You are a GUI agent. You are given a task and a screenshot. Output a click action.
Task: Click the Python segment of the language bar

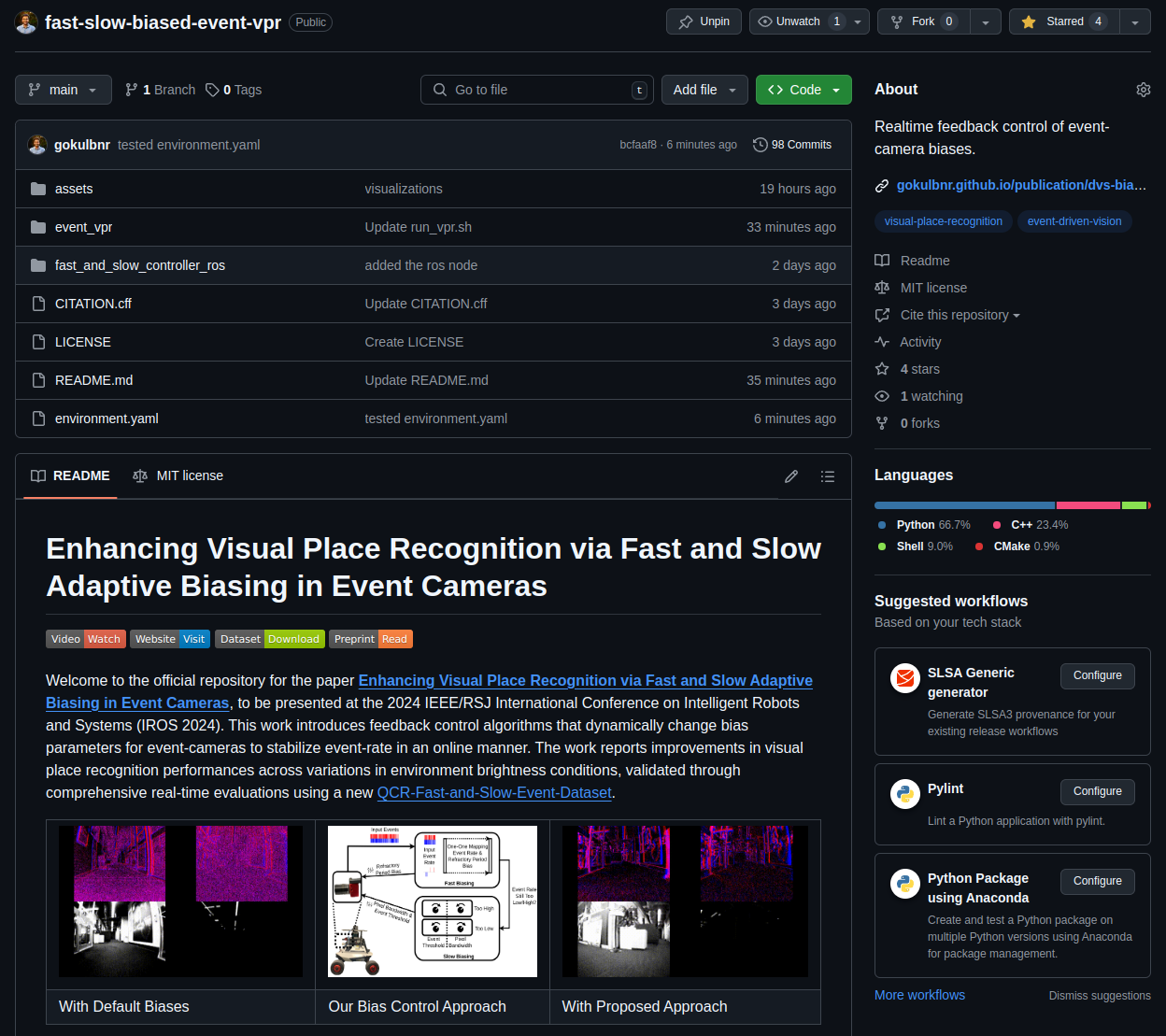[962, 505]
